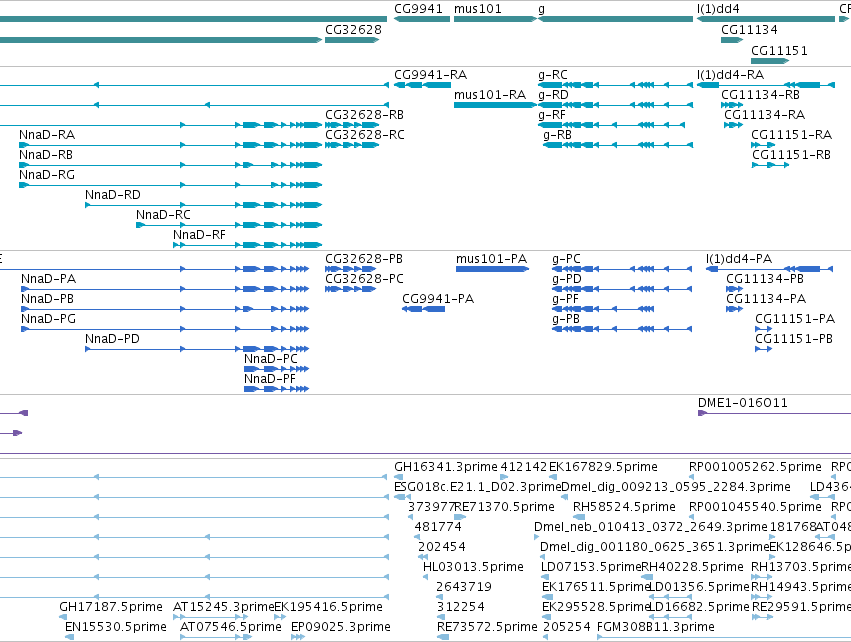The height and width of the screenshot is (642, 851).
Task: Select EST GH16341.3prime
Action: click(x=446, y=467)
